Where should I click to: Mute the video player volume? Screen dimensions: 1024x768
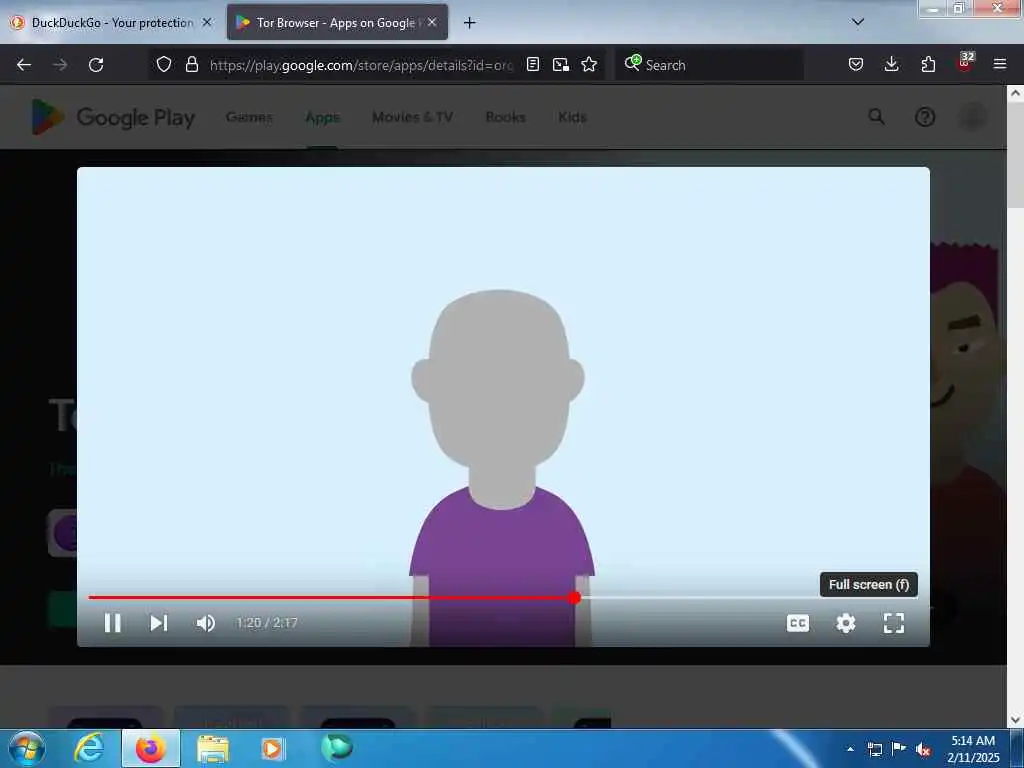(x=206, y=623)
